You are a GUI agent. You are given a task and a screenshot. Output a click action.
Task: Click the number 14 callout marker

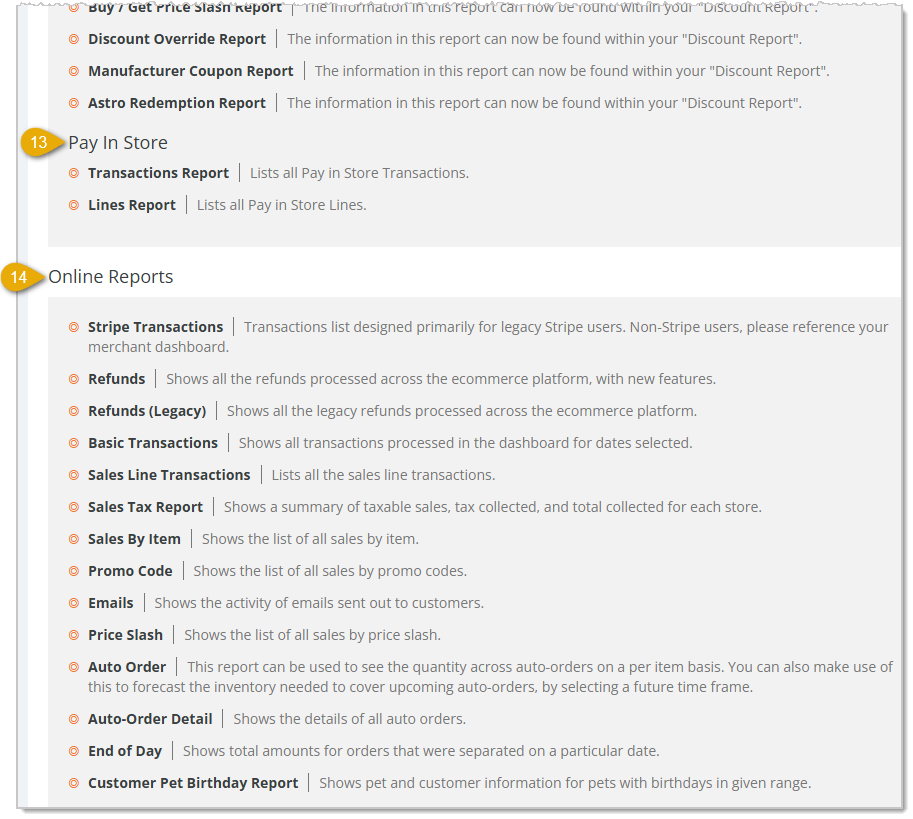pyautogui.click(x=22, y=277)
